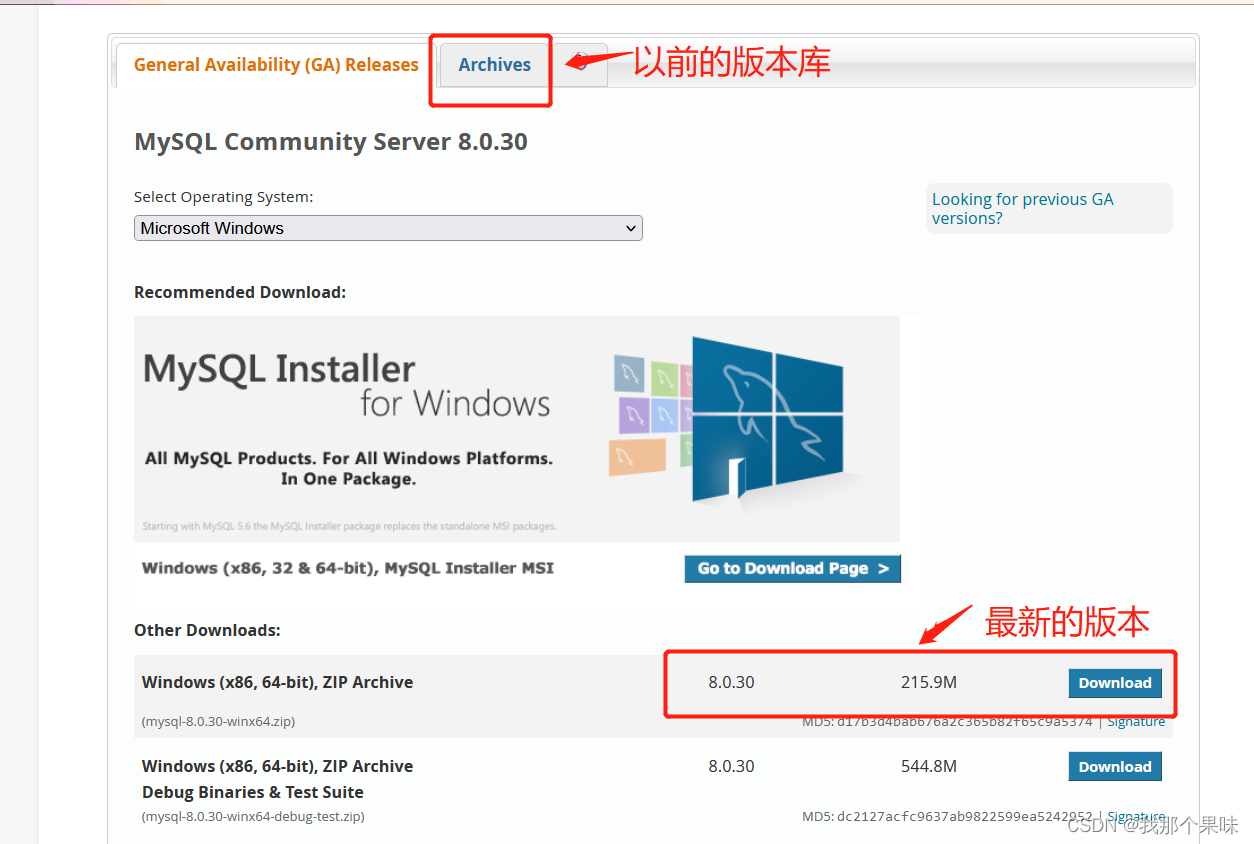Click the 'MySQL Community Server 8.0.30' heading
Screen dimensions: 1254x844
331,142
